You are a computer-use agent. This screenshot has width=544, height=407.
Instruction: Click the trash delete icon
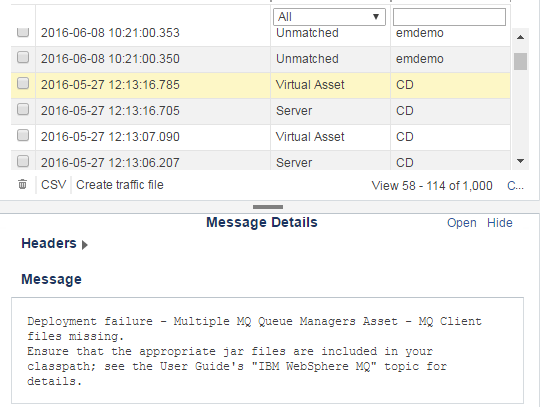click(x=23, y=184)
